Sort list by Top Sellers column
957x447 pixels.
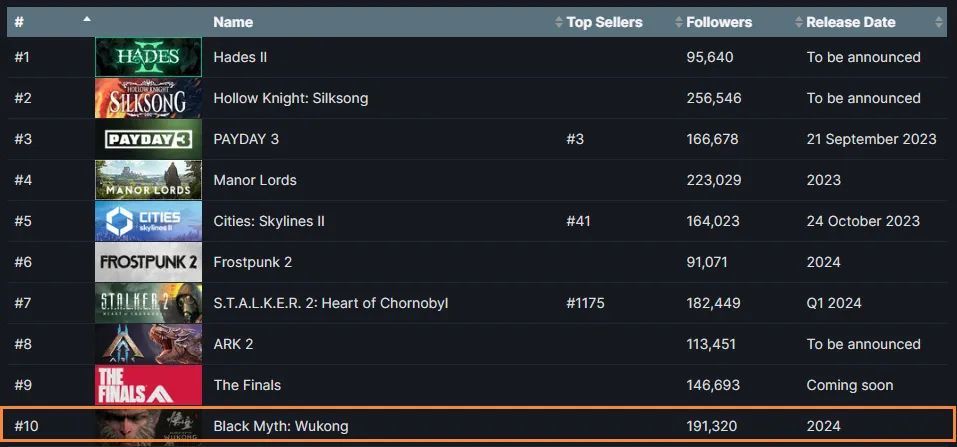pyautogui.click(x=604, y=22)
